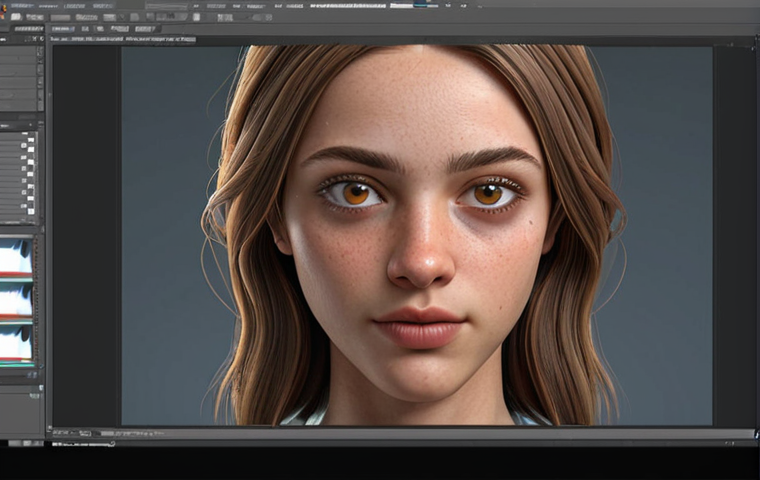Click the bright white highlighted text in the top bar
The width and height of the screenshot is (760, 480).
point(348,6)
